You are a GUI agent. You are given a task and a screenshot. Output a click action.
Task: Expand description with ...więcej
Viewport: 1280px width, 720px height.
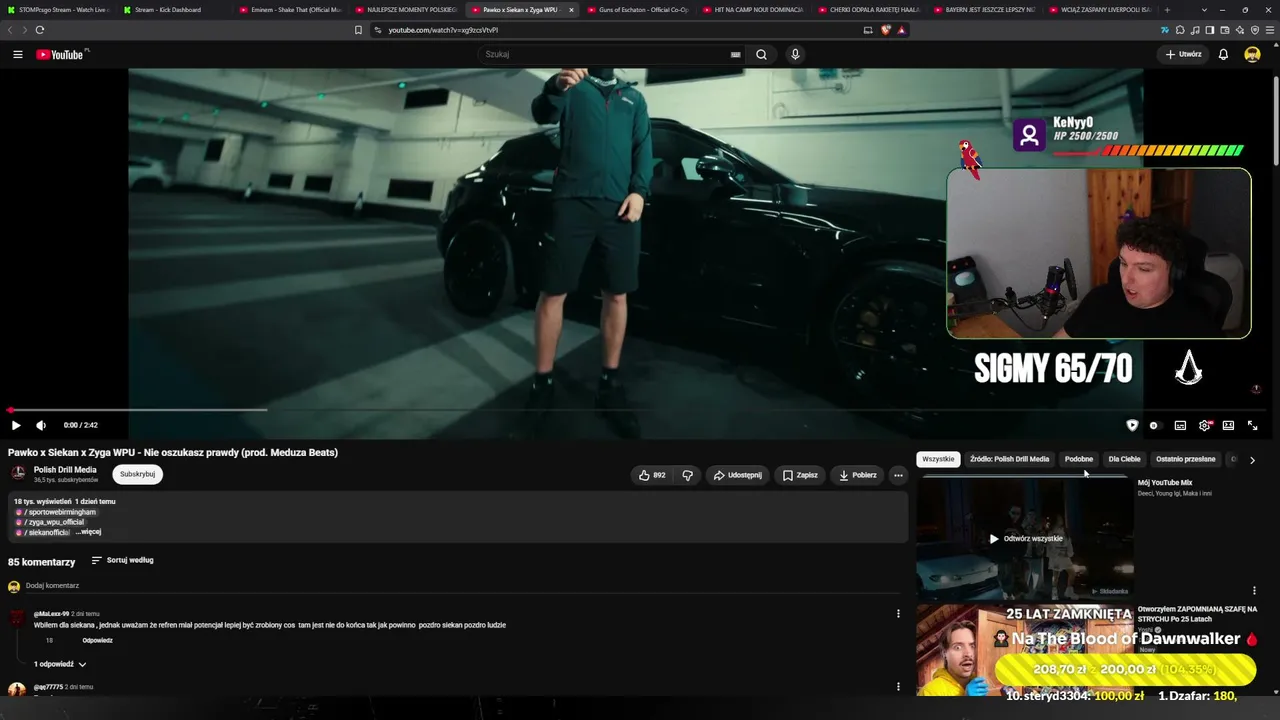coord(89,532)
